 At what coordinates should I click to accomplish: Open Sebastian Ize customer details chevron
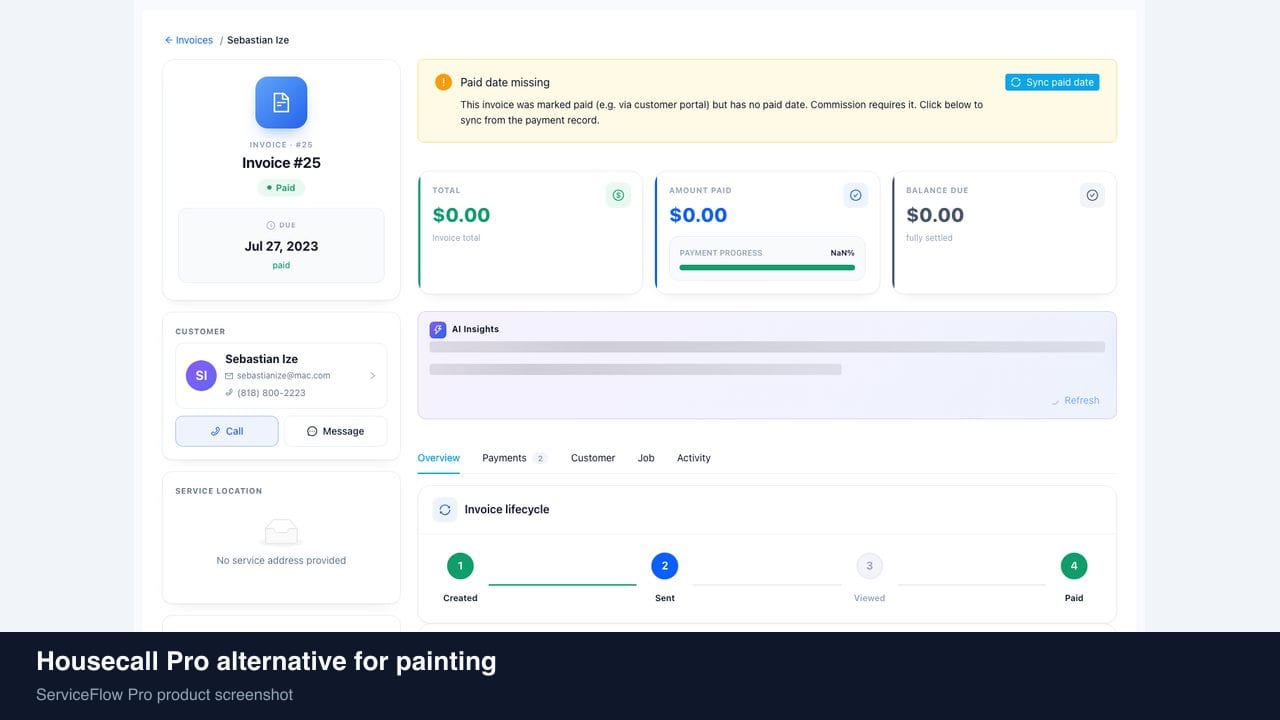(x=372, y=376)
